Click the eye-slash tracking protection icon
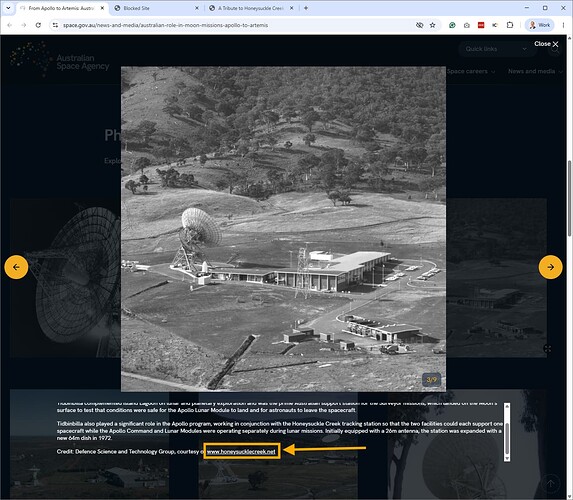 tap(420, 25)
